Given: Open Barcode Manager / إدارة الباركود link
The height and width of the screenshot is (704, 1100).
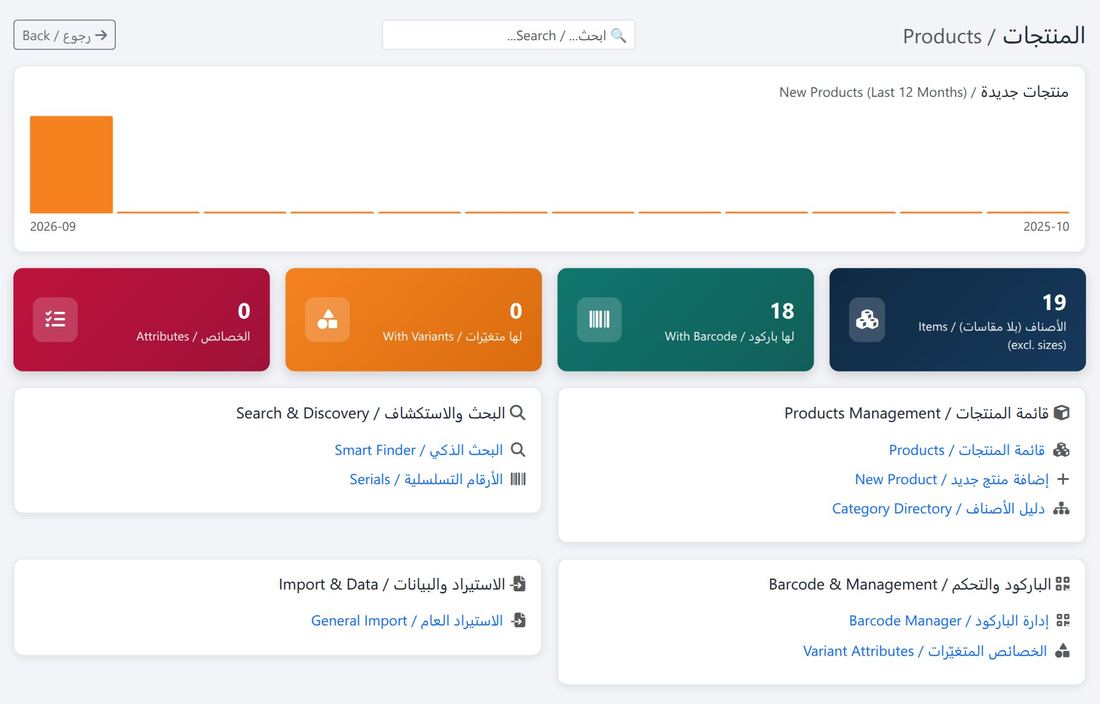Looking at the screenshot, I should point(948,621).
